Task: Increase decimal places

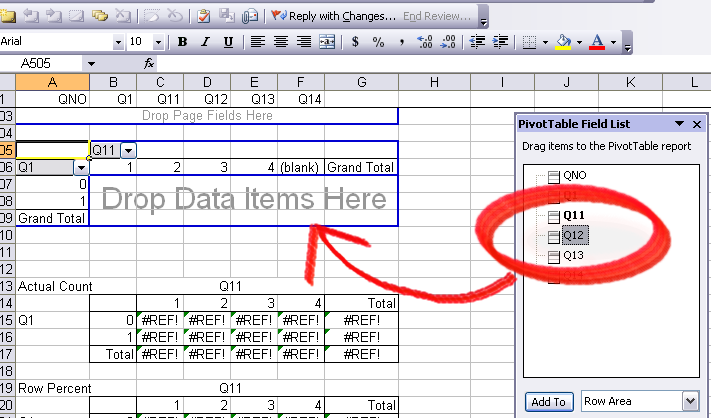Action: point(424,42)
